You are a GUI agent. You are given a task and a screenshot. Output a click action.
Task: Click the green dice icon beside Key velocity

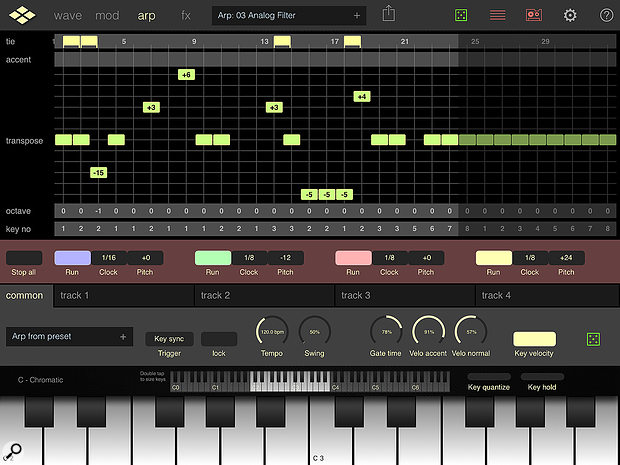pos(593,339)
